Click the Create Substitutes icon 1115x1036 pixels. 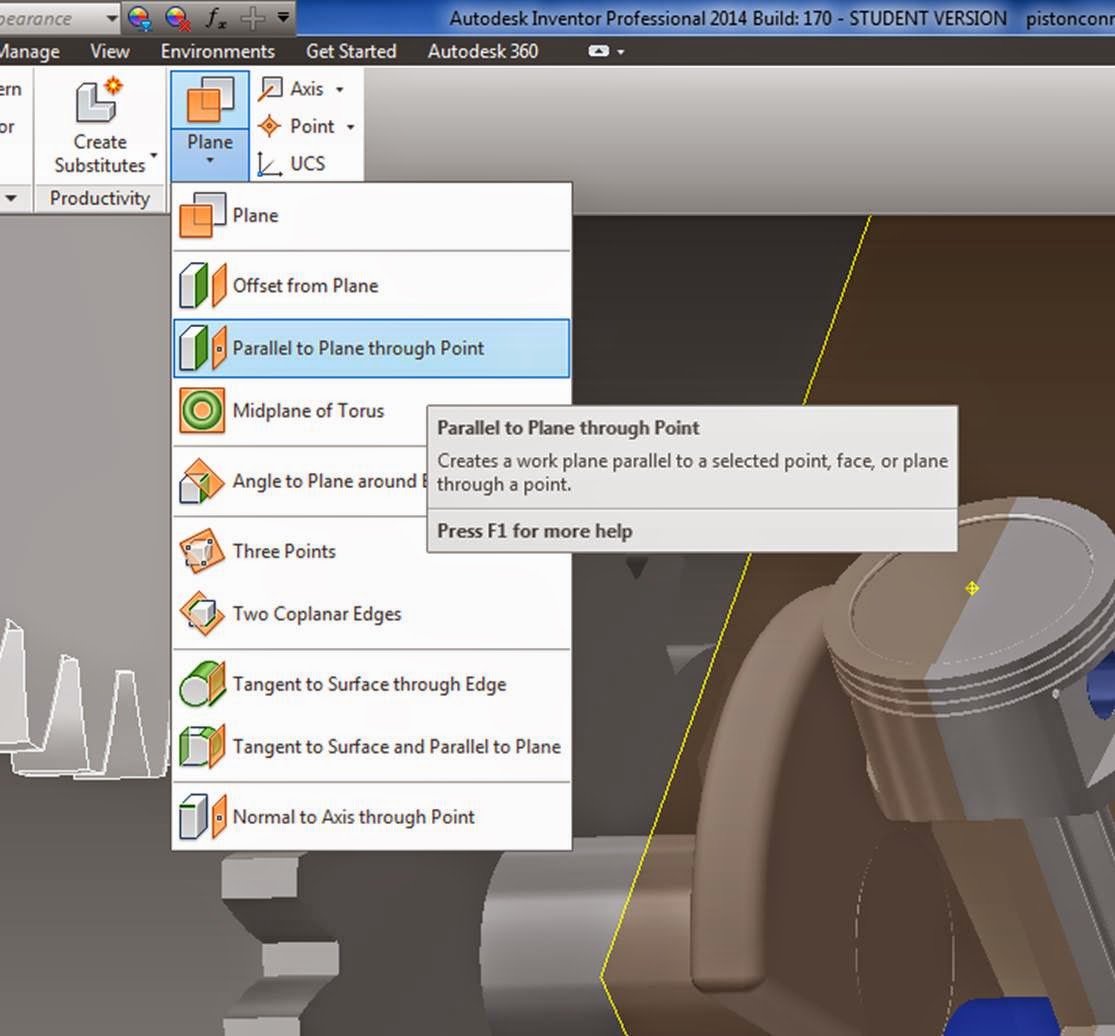(97, 100)
